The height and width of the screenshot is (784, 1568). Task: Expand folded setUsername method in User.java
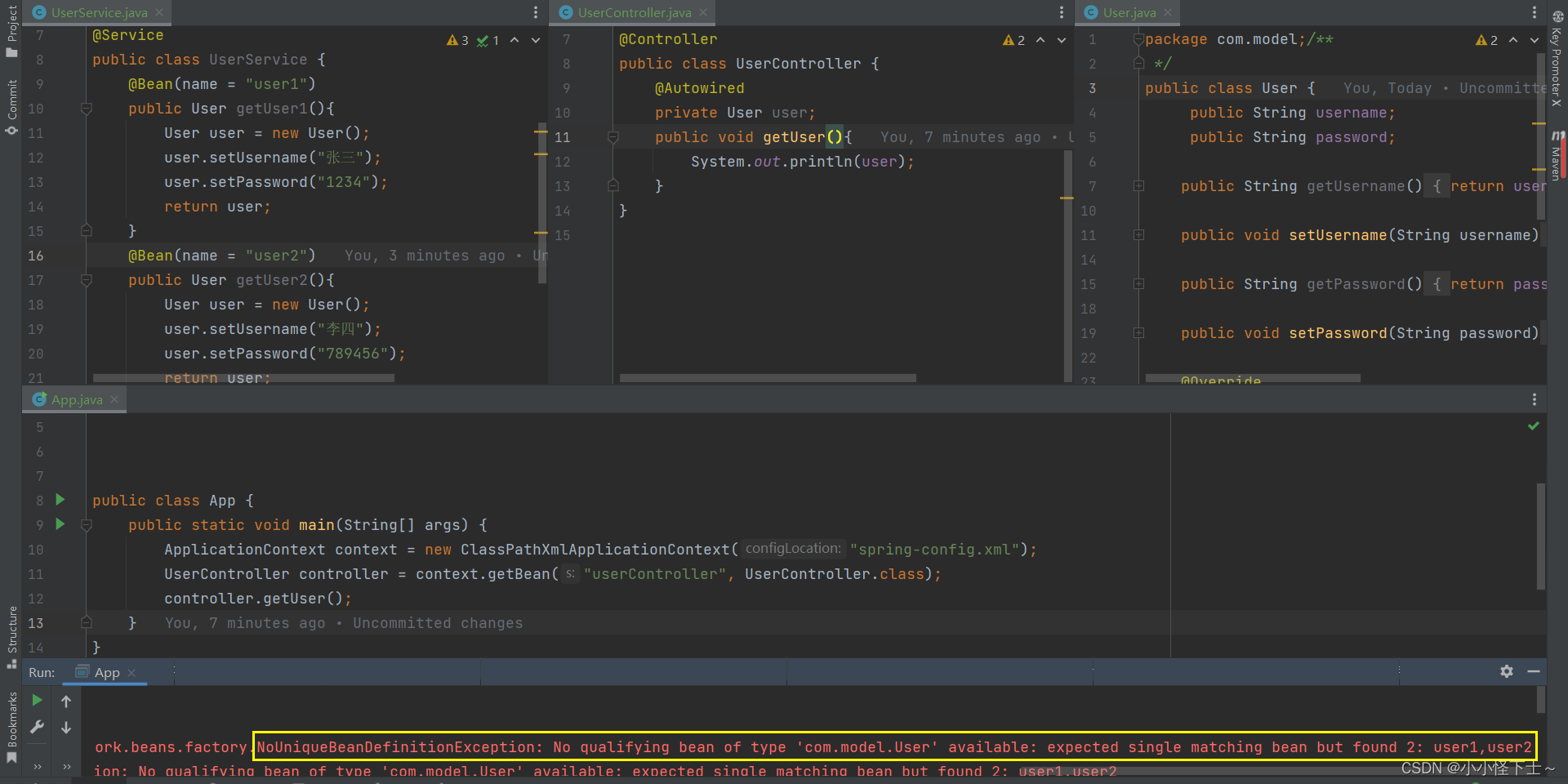1138,235
